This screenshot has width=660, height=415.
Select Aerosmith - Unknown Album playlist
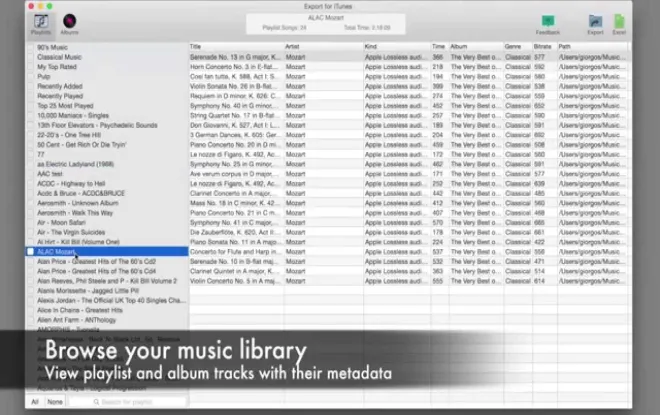tap(77, 203)
